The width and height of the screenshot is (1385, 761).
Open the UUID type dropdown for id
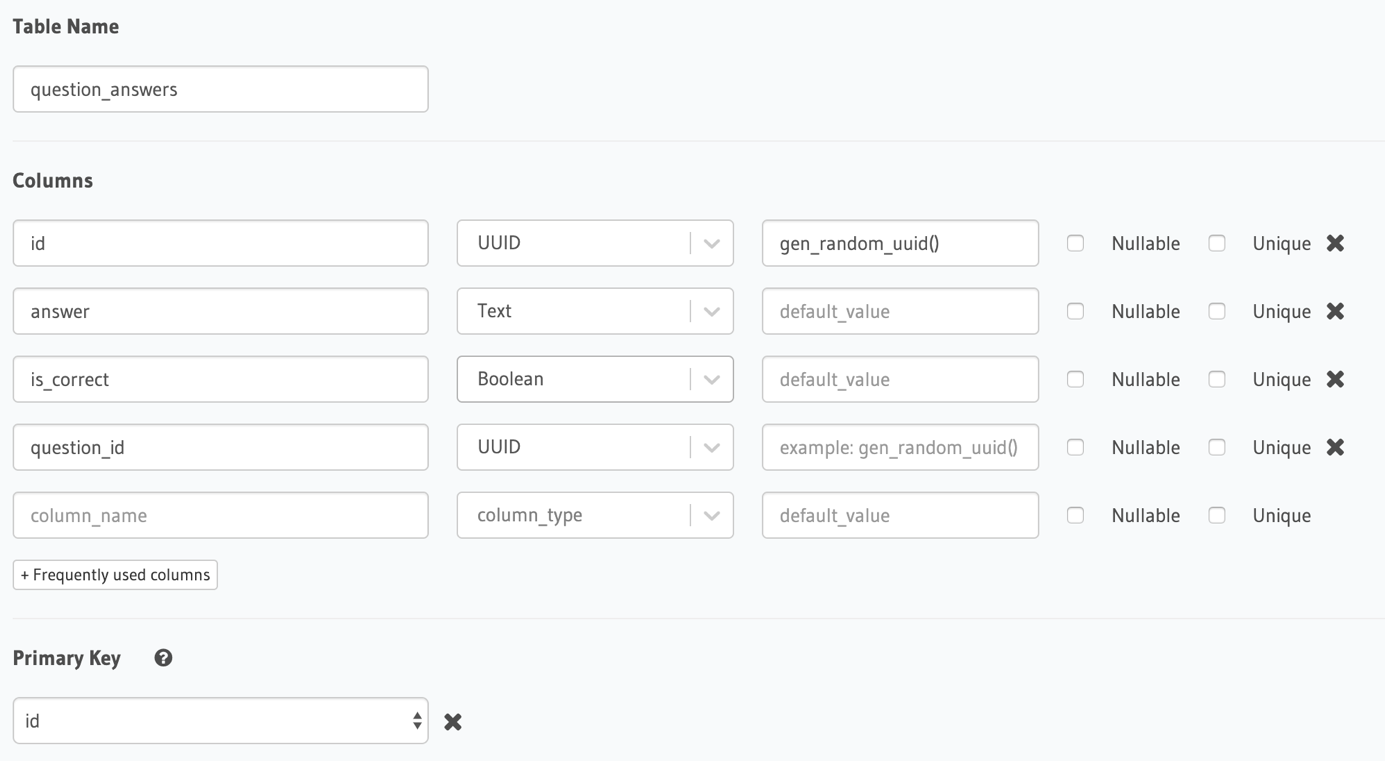click(595, 243)
